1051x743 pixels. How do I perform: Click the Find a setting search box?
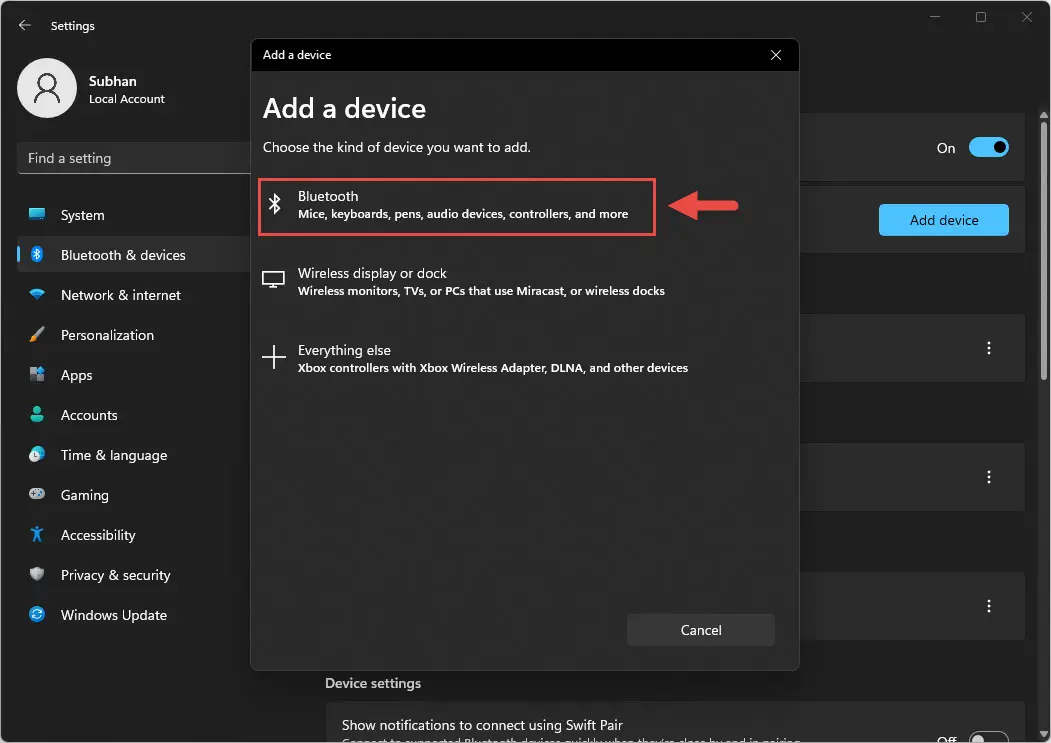[134, 158]
